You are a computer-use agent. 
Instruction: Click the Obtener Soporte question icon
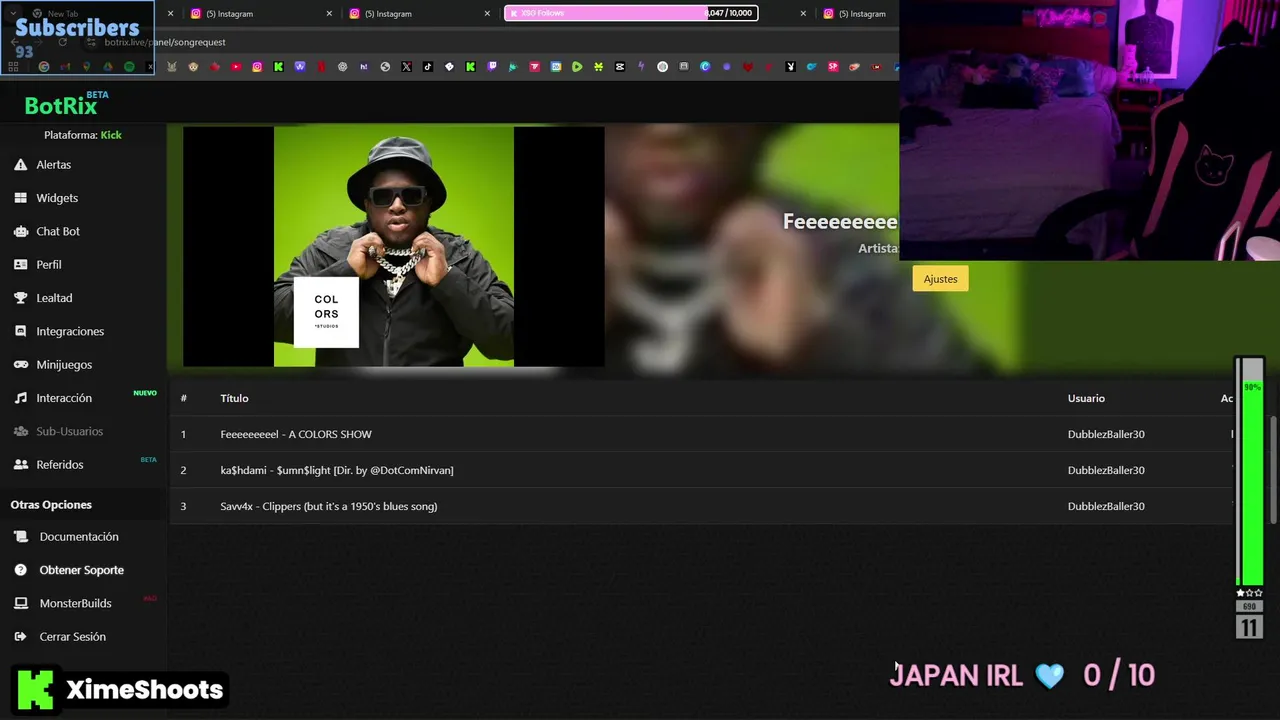[20, 570]
